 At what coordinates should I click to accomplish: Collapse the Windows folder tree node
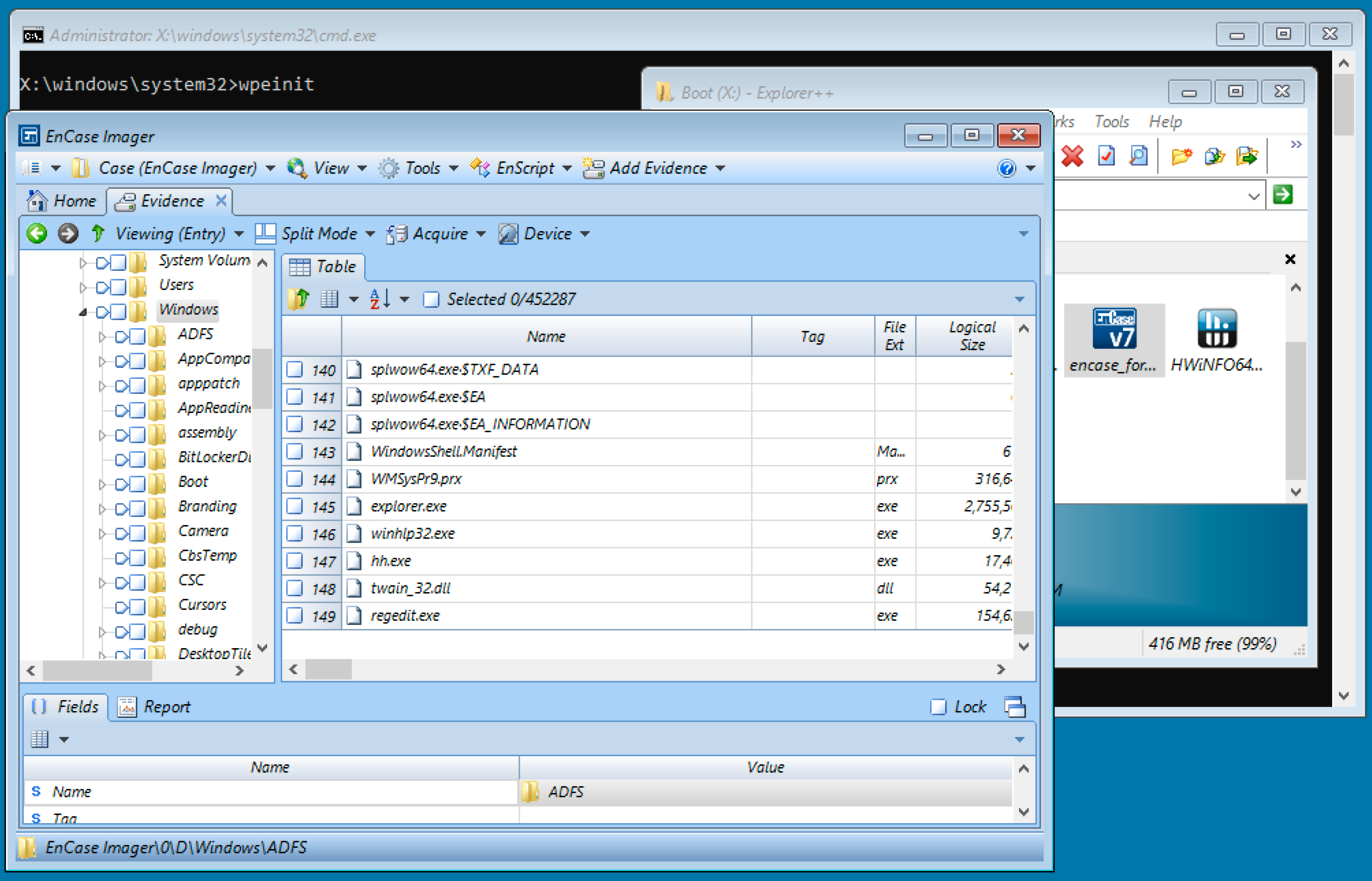(x=83, y=311)
